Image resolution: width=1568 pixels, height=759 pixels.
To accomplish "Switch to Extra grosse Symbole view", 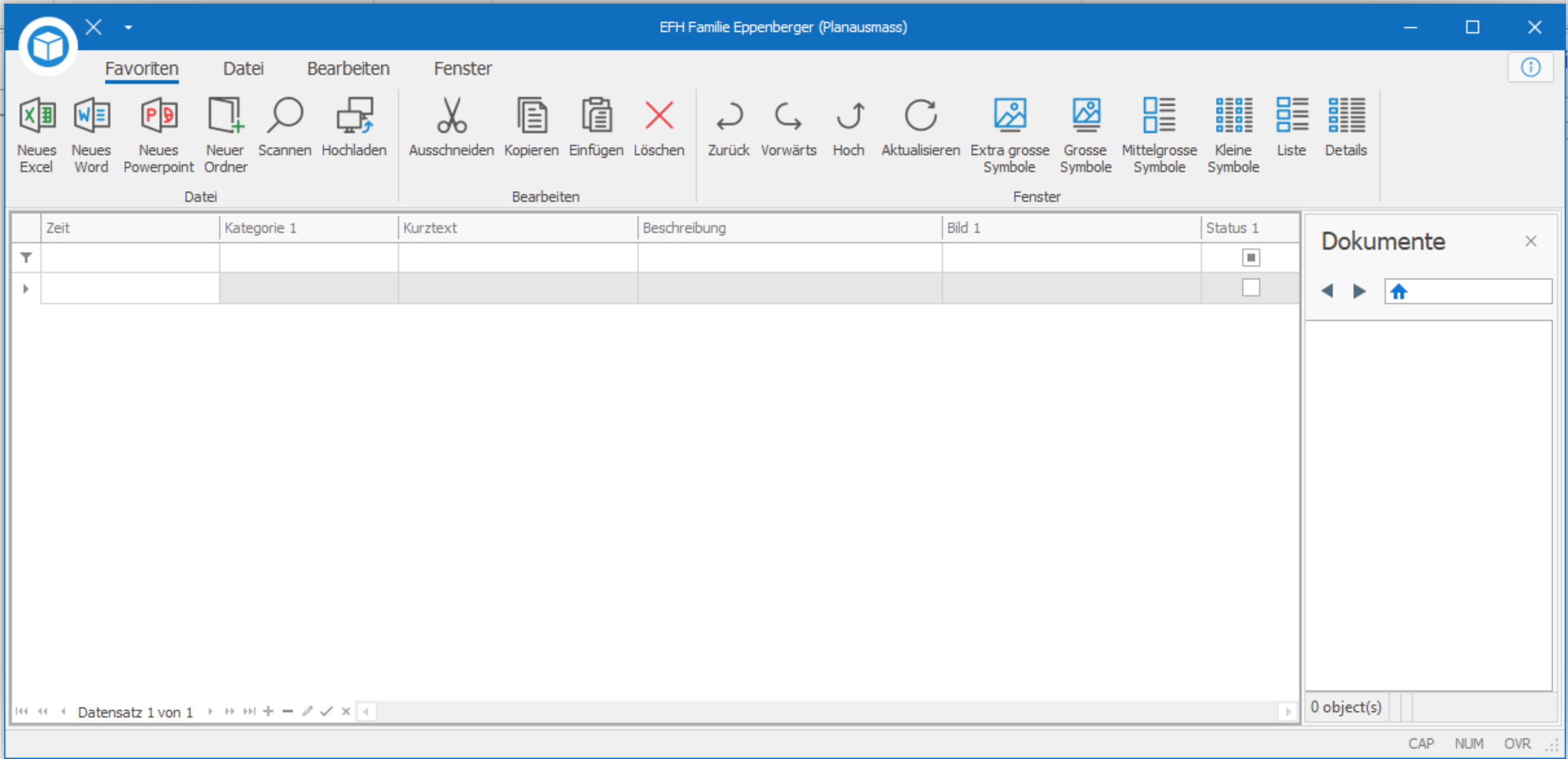I will tap(1010, 135).
